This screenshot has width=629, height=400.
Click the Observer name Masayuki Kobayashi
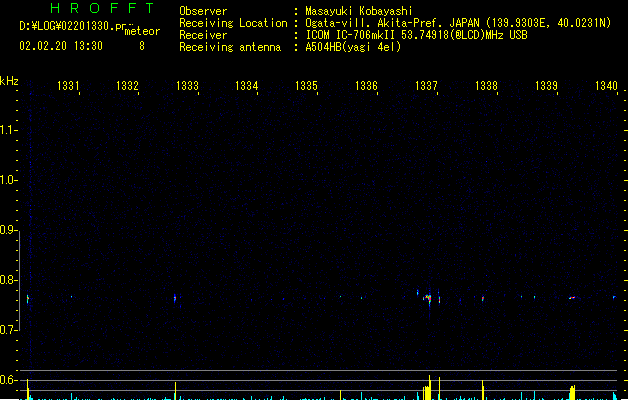(x=359, y=11)
